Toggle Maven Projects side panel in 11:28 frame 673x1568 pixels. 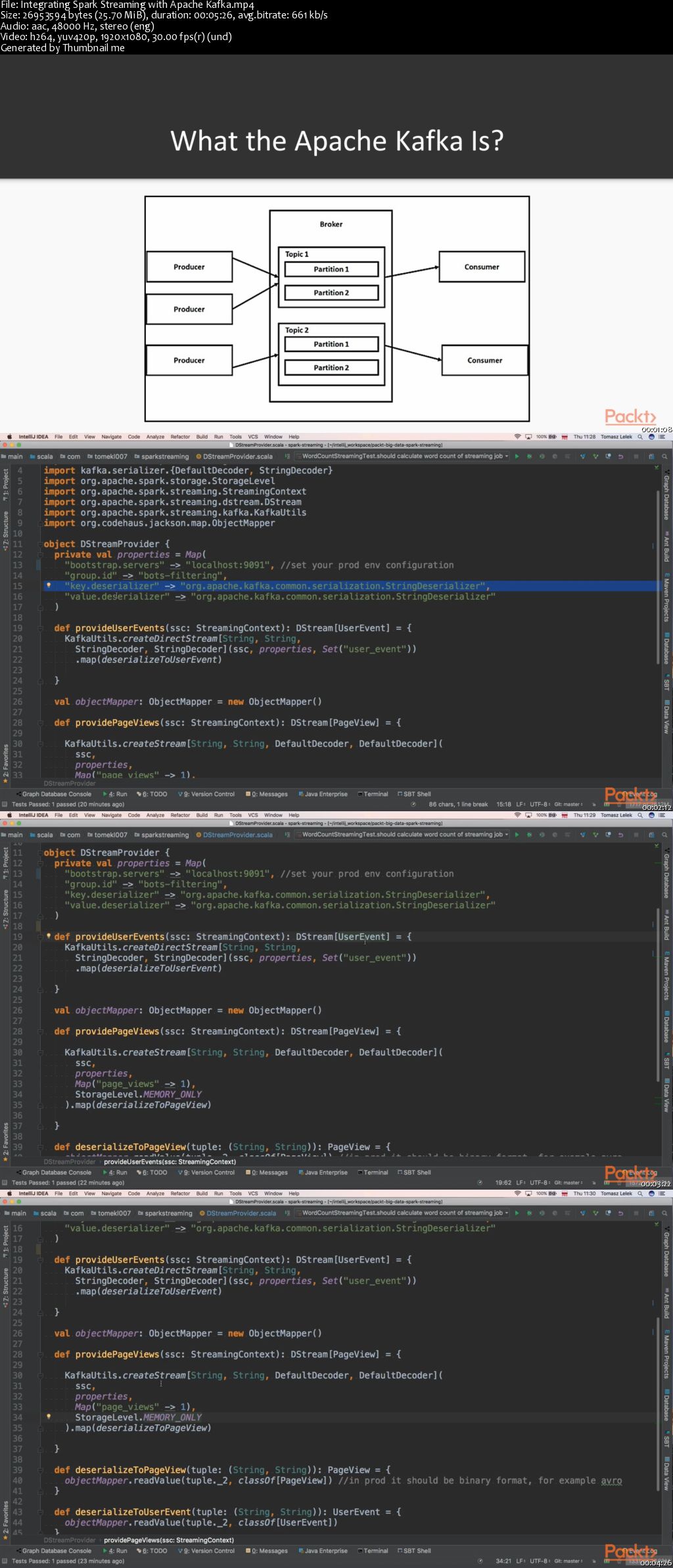pyautogui.click(x=666, y=597)
